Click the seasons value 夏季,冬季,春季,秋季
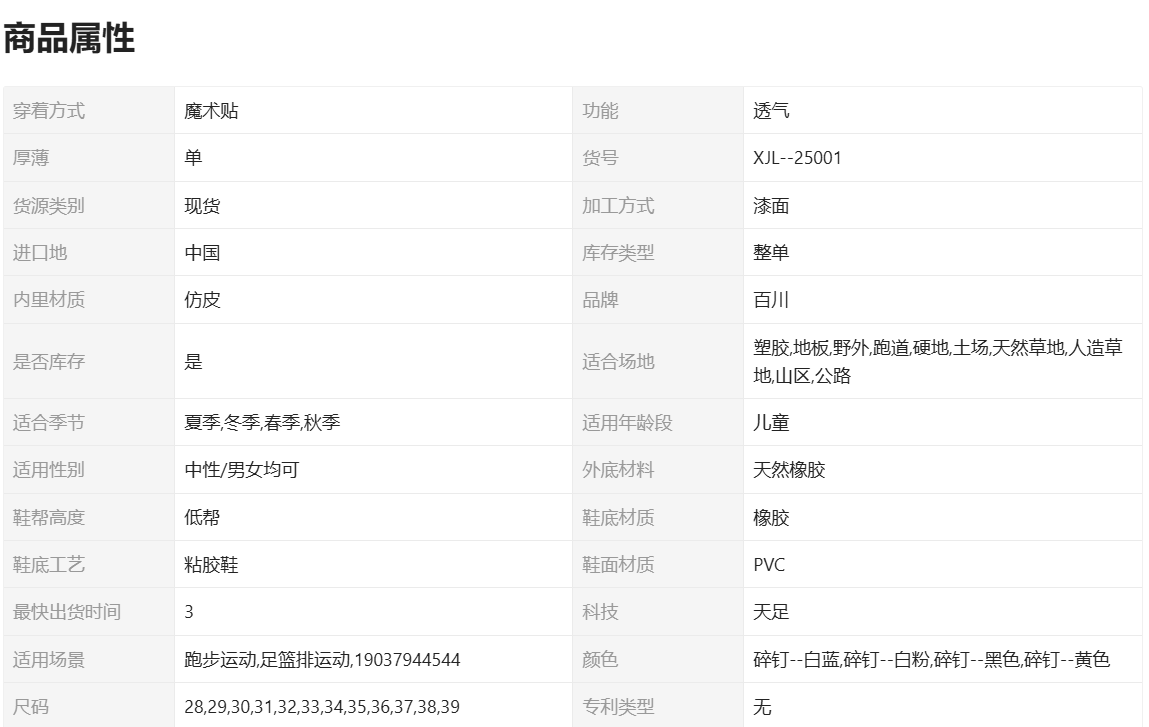The image size is (1149, 727). (262, 423)
